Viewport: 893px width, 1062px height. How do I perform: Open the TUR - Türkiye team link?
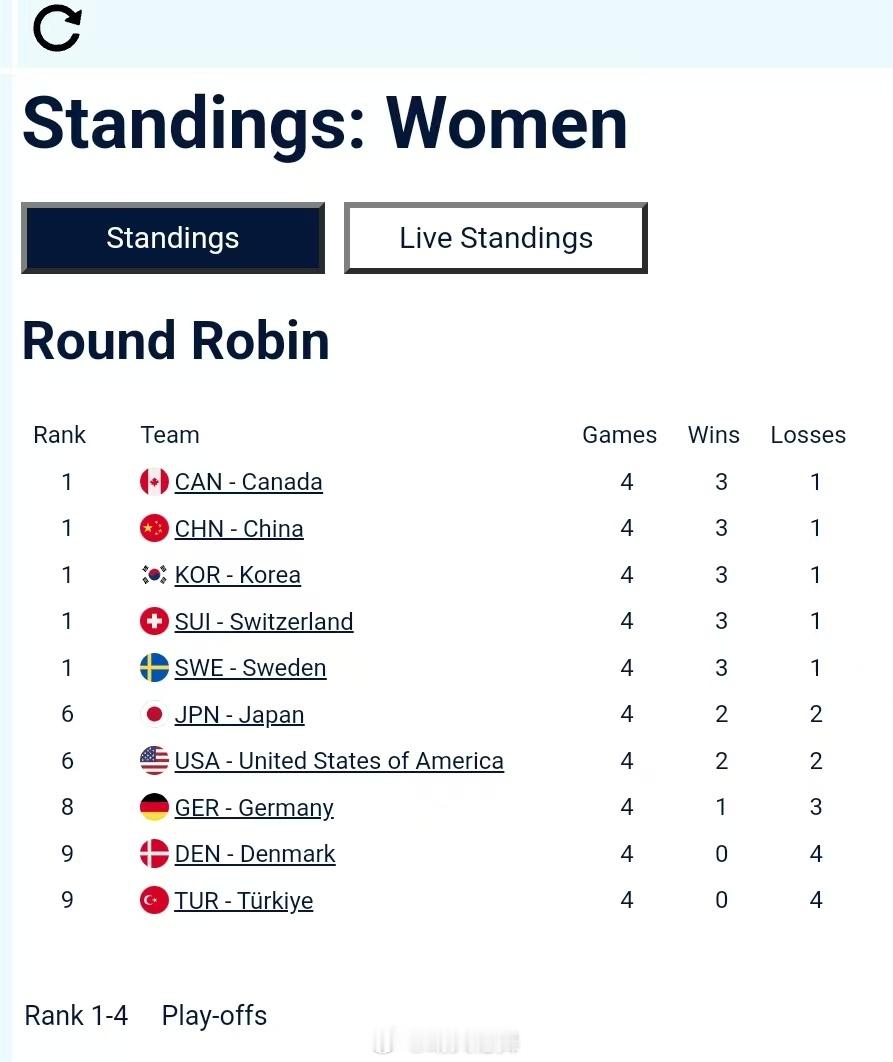click(x=244, y=900)
